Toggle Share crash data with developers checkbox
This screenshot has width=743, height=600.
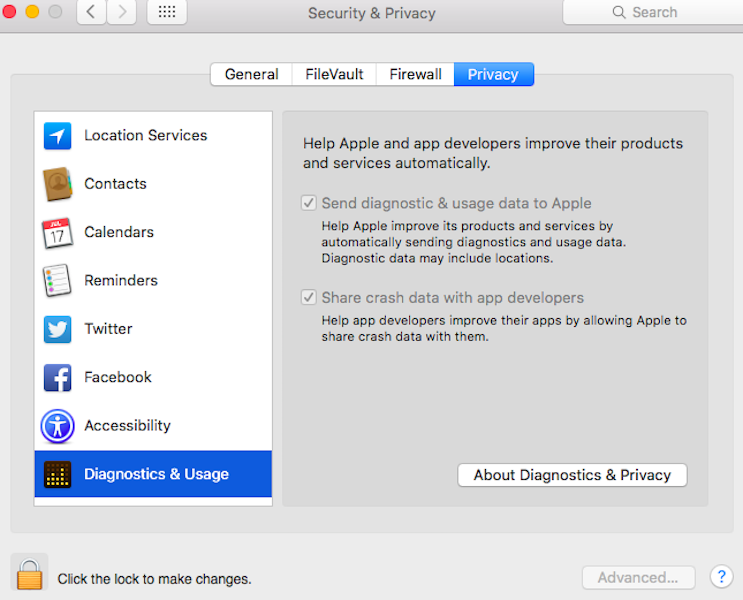tap(308, 298)
